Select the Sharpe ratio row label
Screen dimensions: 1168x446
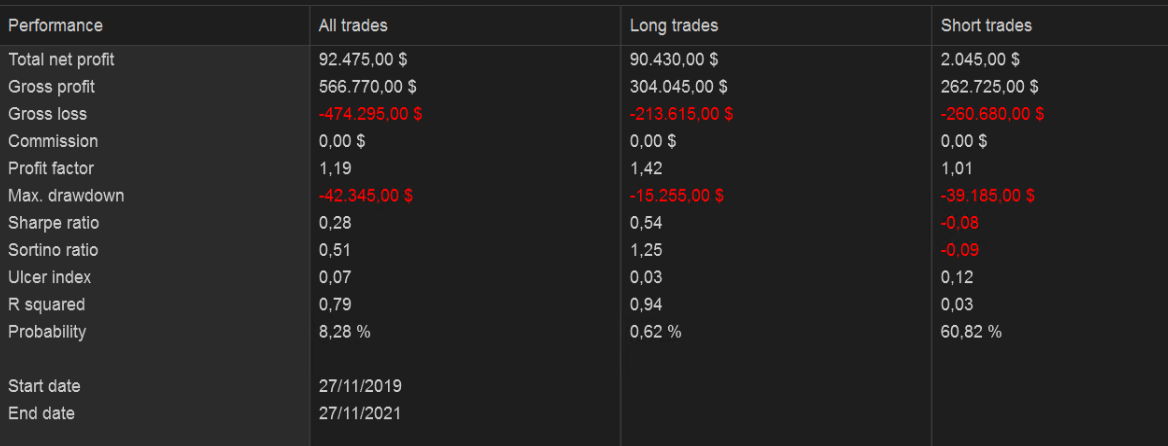pyautogui.click(x=54, y=223)
